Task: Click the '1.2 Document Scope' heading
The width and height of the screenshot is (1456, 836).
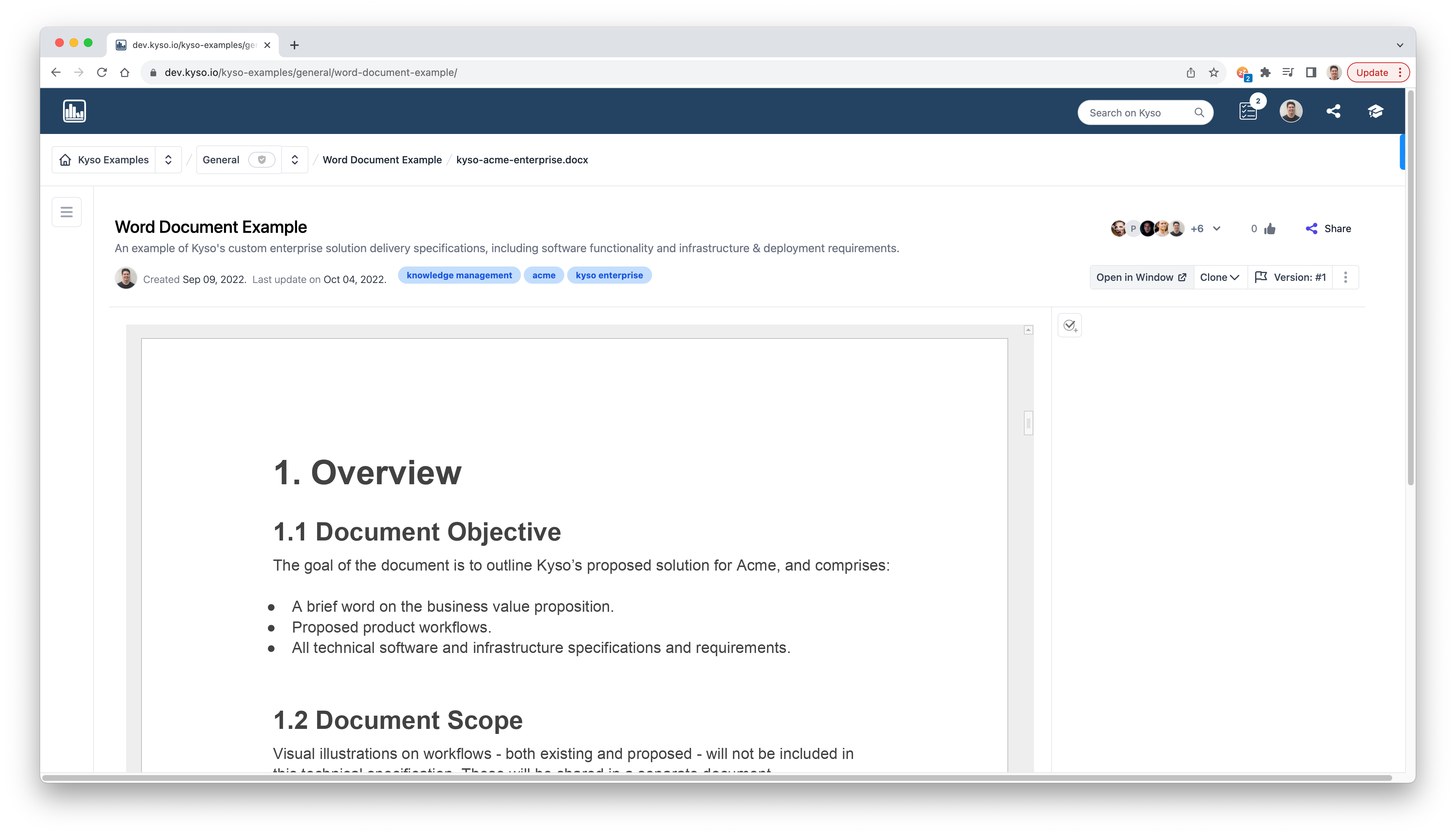Action: coord(398,720)
